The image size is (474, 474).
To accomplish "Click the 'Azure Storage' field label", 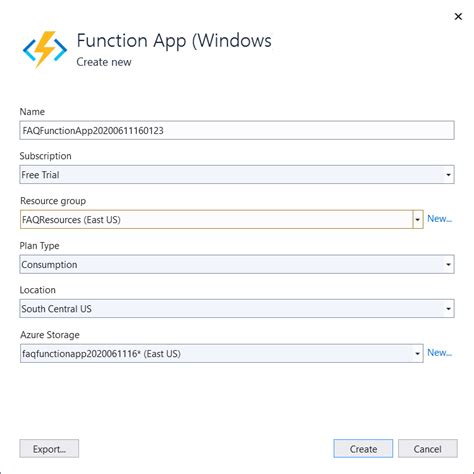I will coord(50,335).
